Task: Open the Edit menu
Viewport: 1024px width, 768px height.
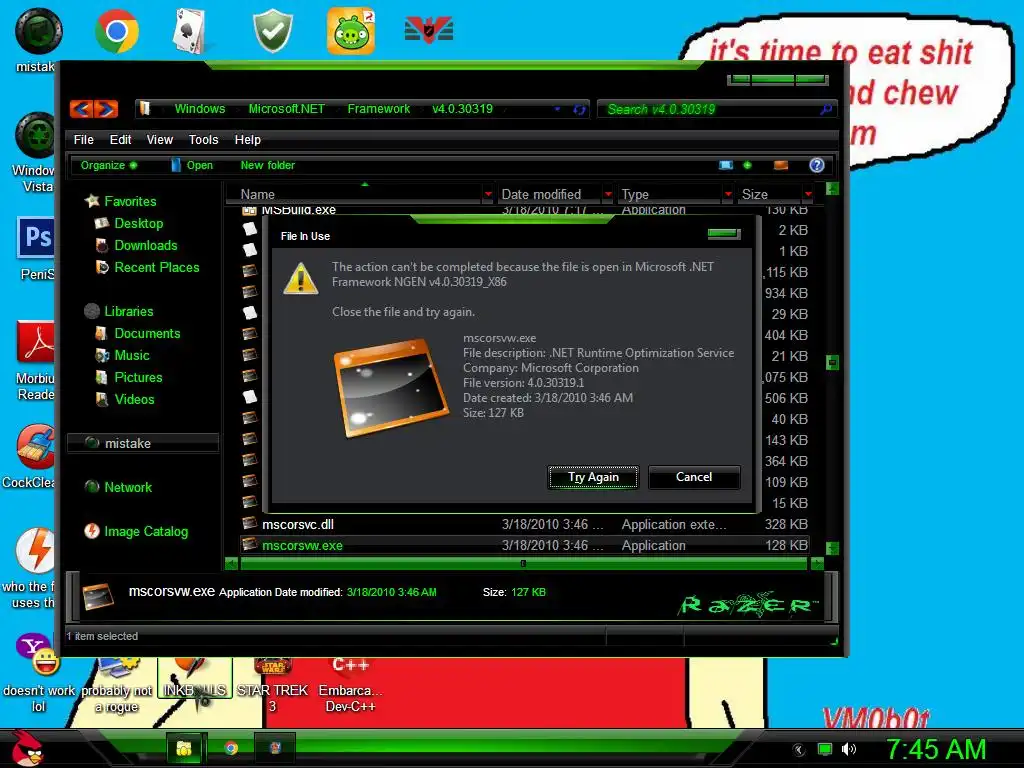Action: 120,140
